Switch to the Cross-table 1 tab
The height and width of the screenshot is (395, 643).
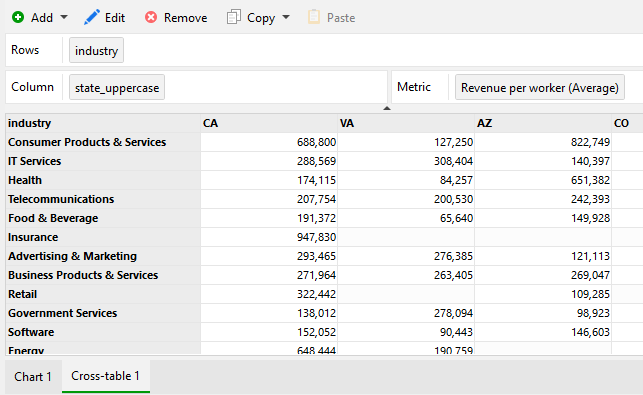105,376
